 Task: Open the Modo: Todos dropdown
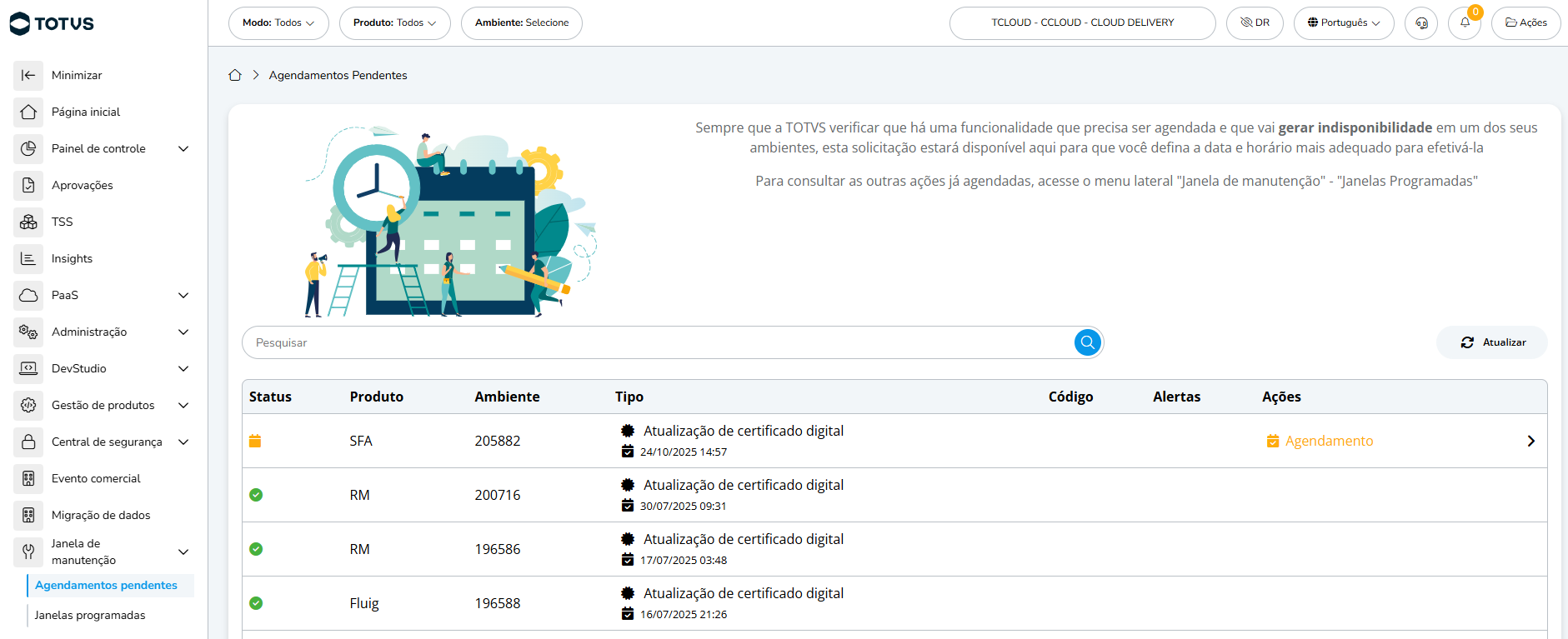click(x=278, y=23)
